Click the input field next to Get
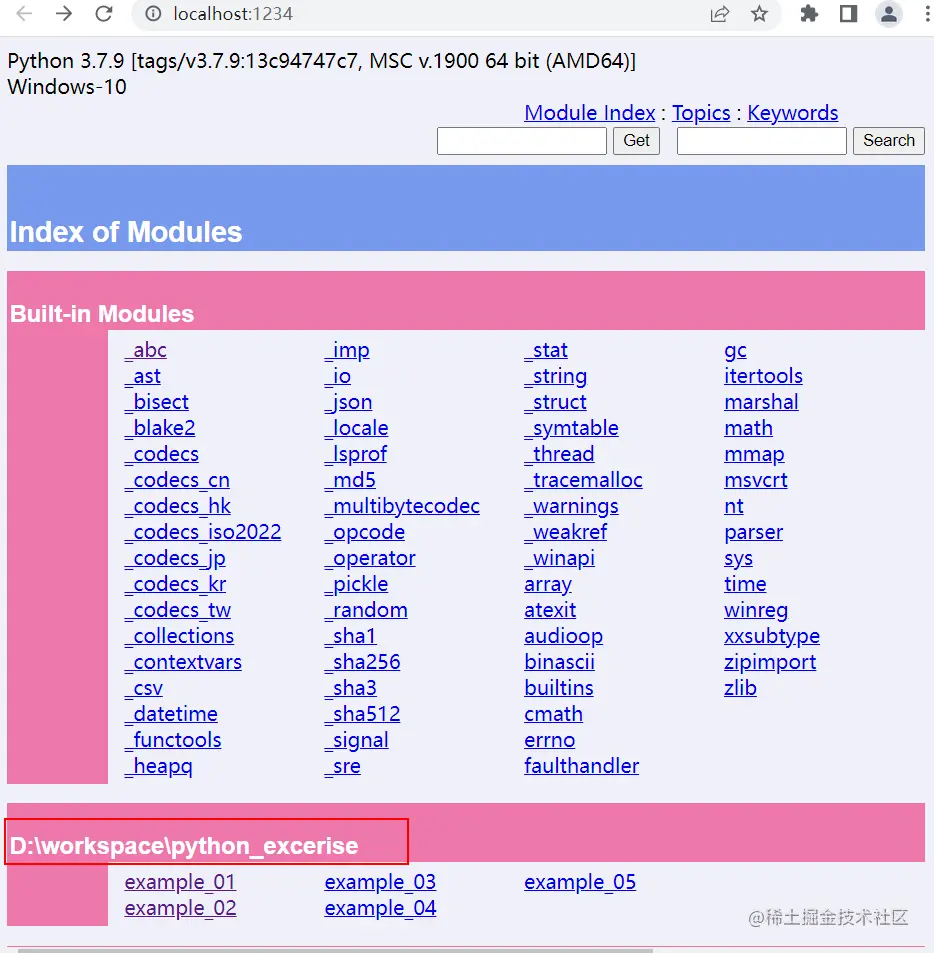Viewport: 934px width, 953px height. tap(521, 141)
